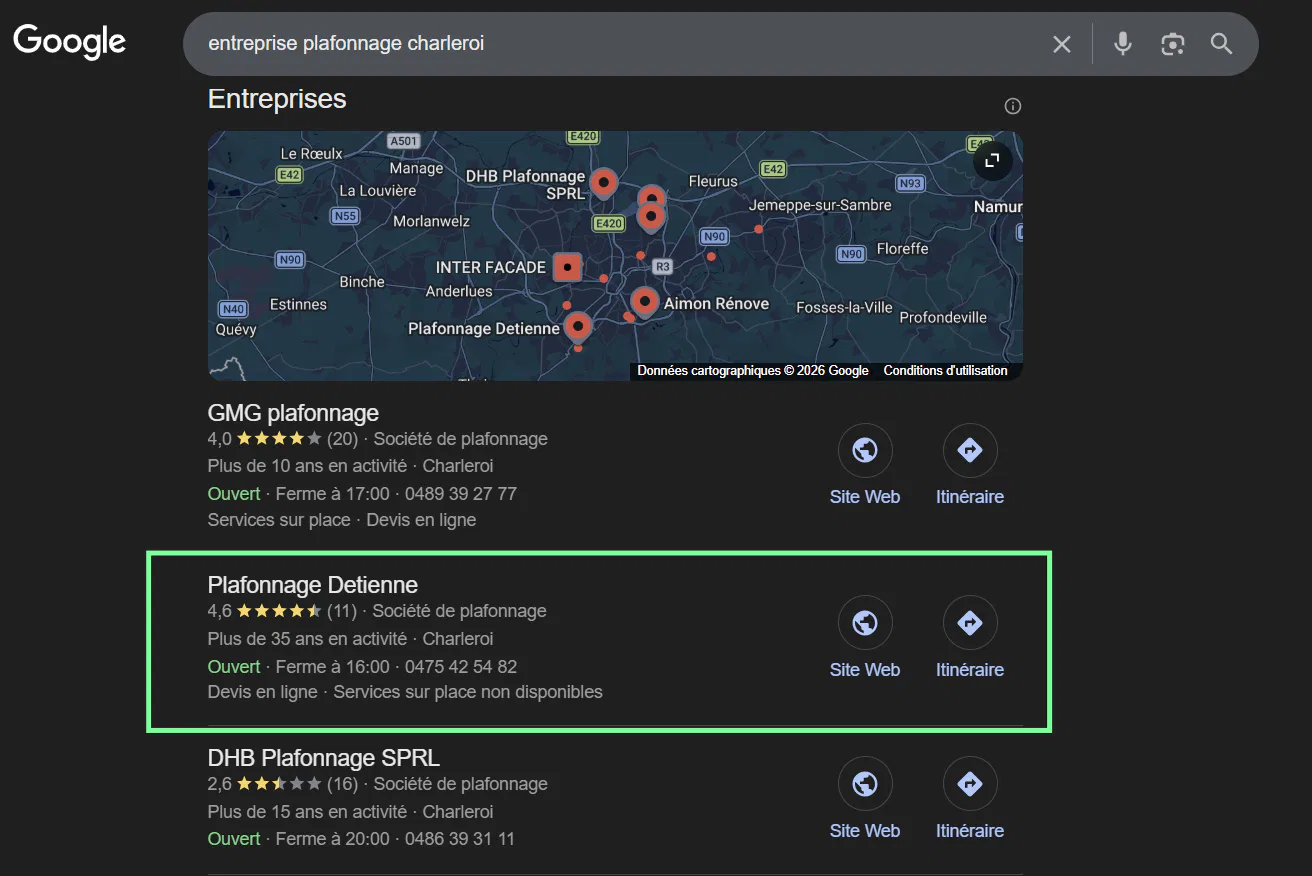Click 'Site Web' label for Plafonnage Detienne
Viewport: 1312px width, 876px height.
[865, 670]
